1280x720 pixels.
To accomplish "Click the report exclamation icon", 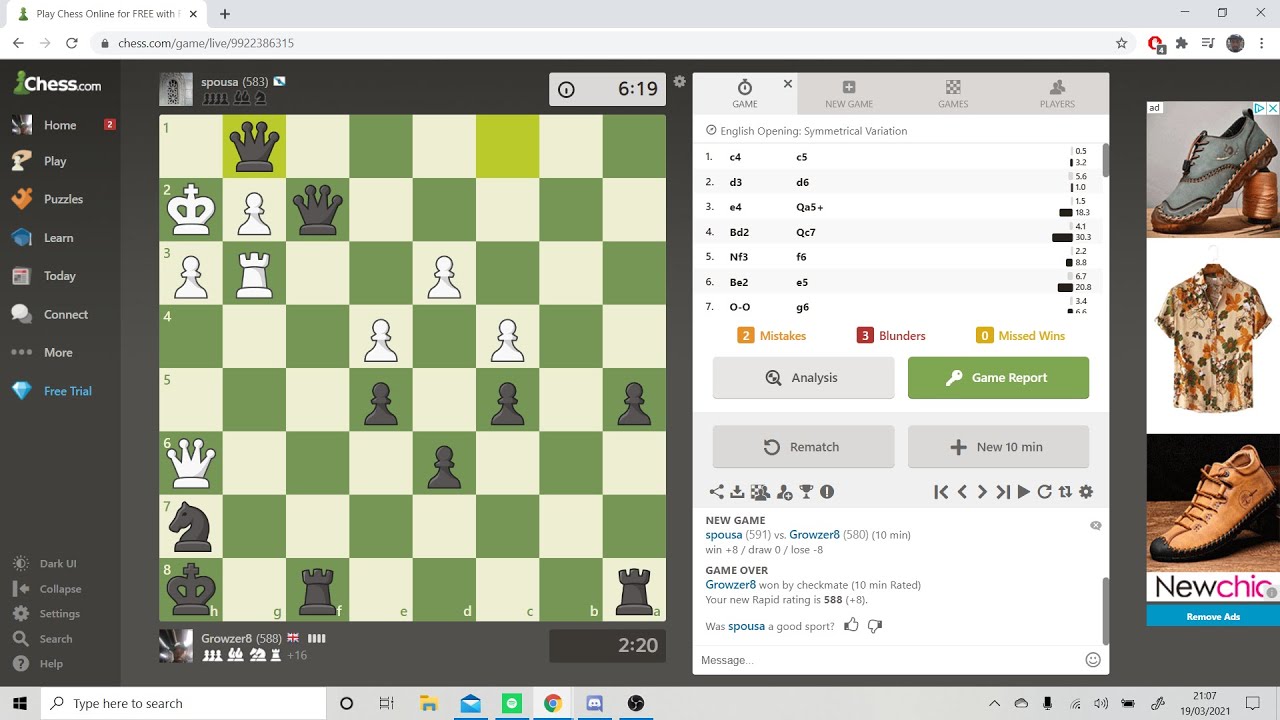I will [x=827, y=492].
